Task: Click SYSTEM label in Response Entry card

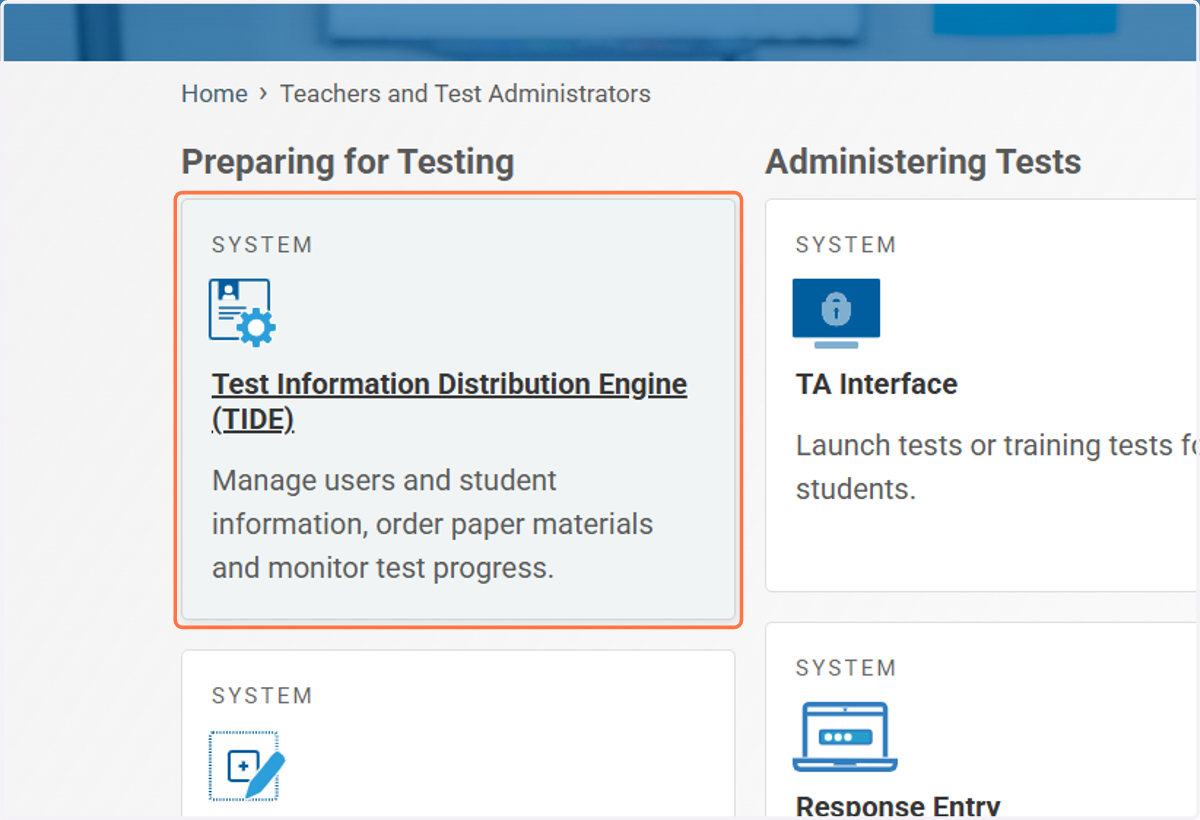Action: 846,668
